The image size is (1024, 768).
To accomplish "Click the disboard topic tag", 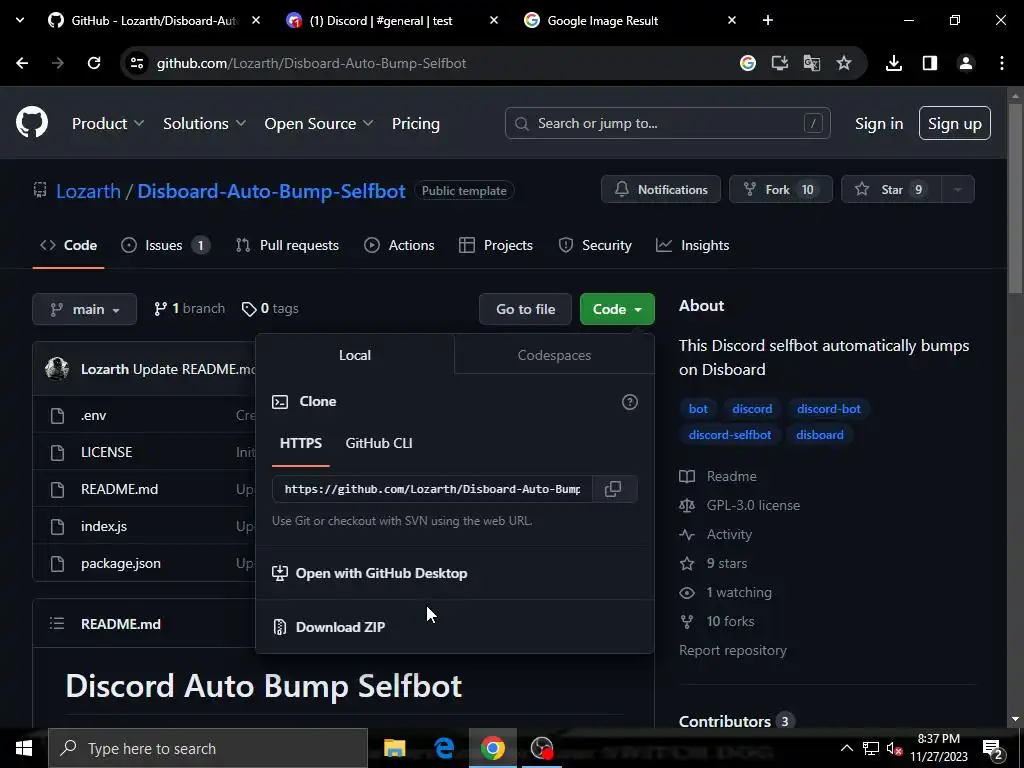I will point(820,435).
